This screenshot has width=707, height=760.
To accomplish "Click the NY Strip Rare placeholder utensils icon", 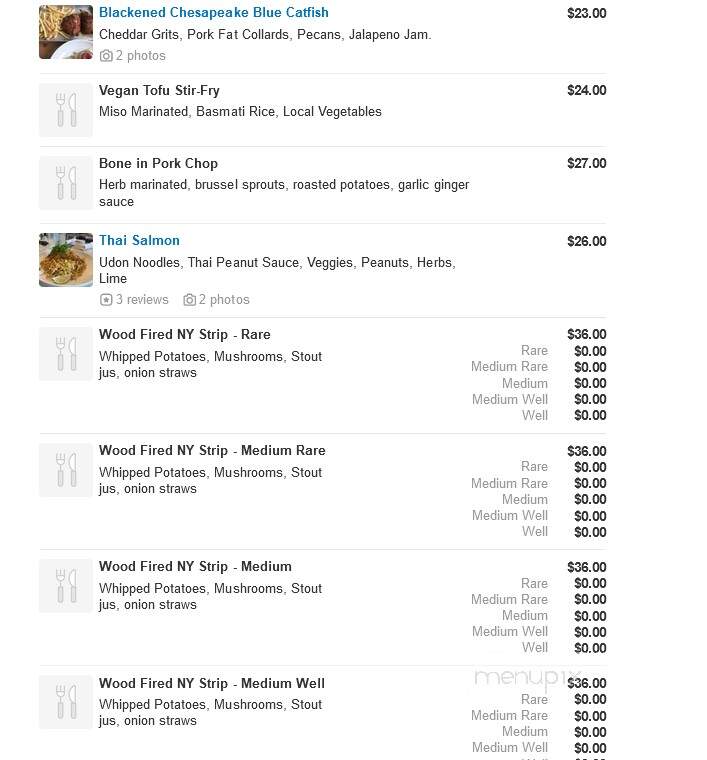I will (66, 354).
